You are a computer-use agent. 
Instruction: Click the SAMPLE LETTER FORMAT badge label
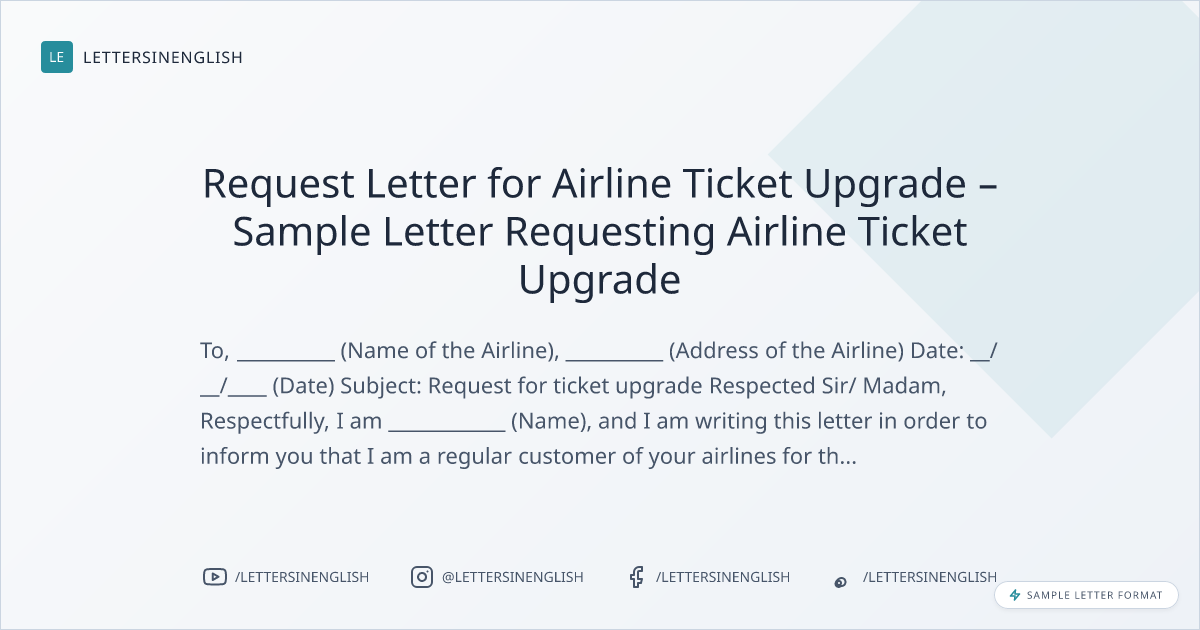(1095, 595)
